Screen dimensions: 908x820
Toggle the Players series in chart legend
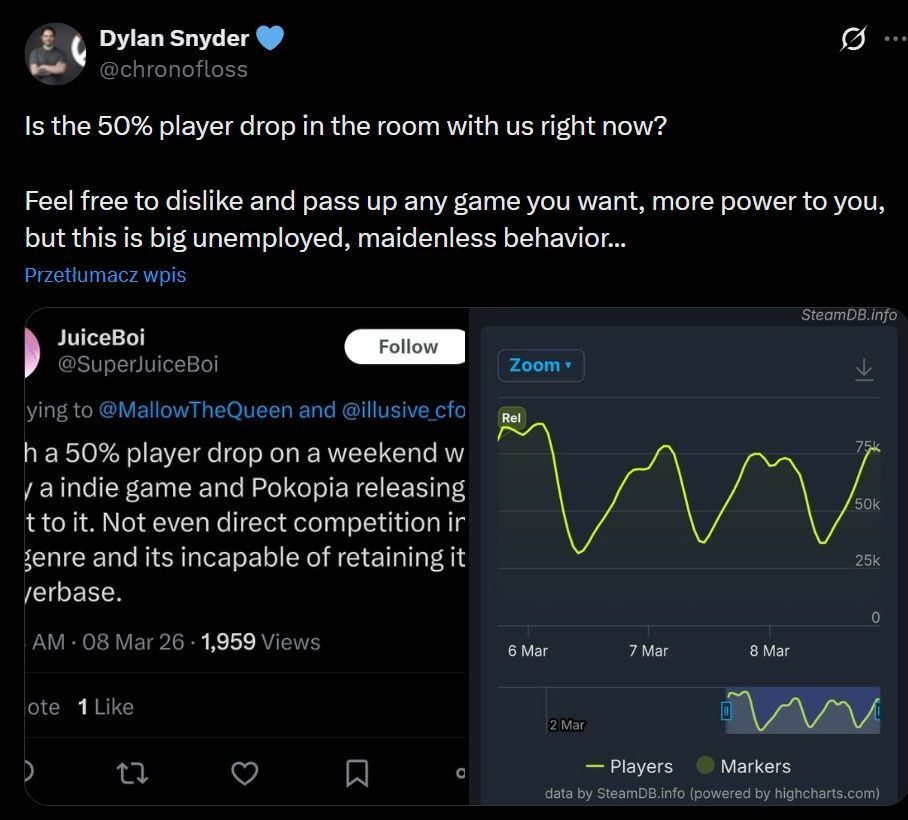click(x=629, y=766)
